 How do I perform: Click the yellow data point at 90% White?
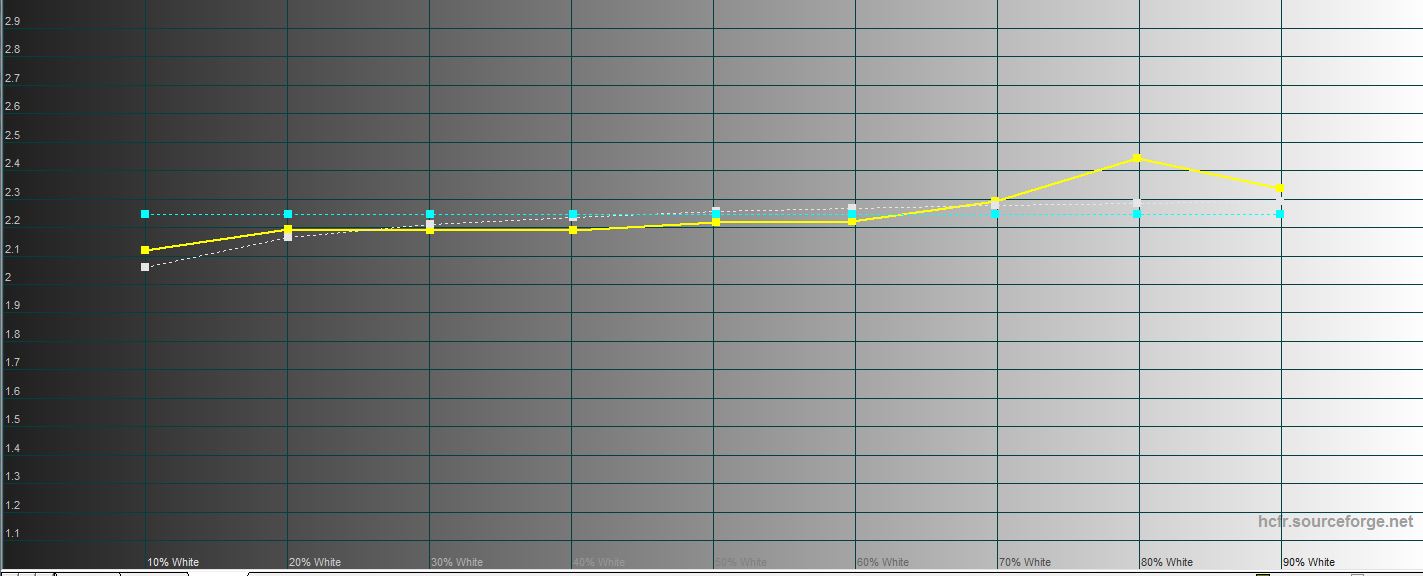(1280, 188)
